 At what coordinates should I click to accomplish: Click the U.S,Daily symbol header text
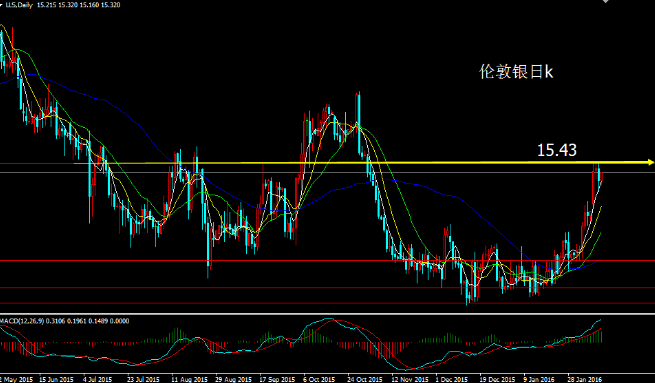[19, 5]
